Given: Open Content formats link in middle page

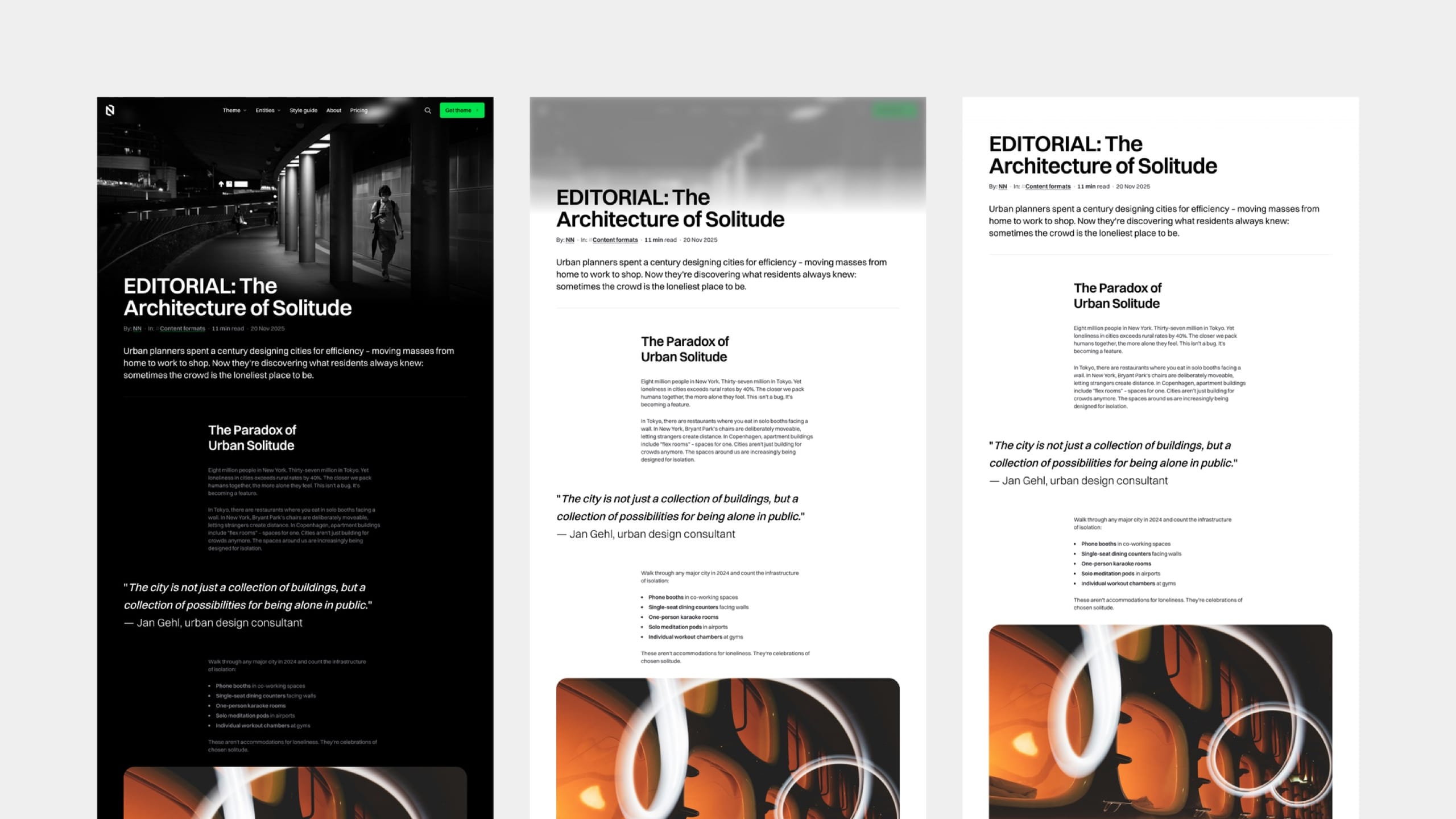Looking at the screenshot, I should [615, 240].
